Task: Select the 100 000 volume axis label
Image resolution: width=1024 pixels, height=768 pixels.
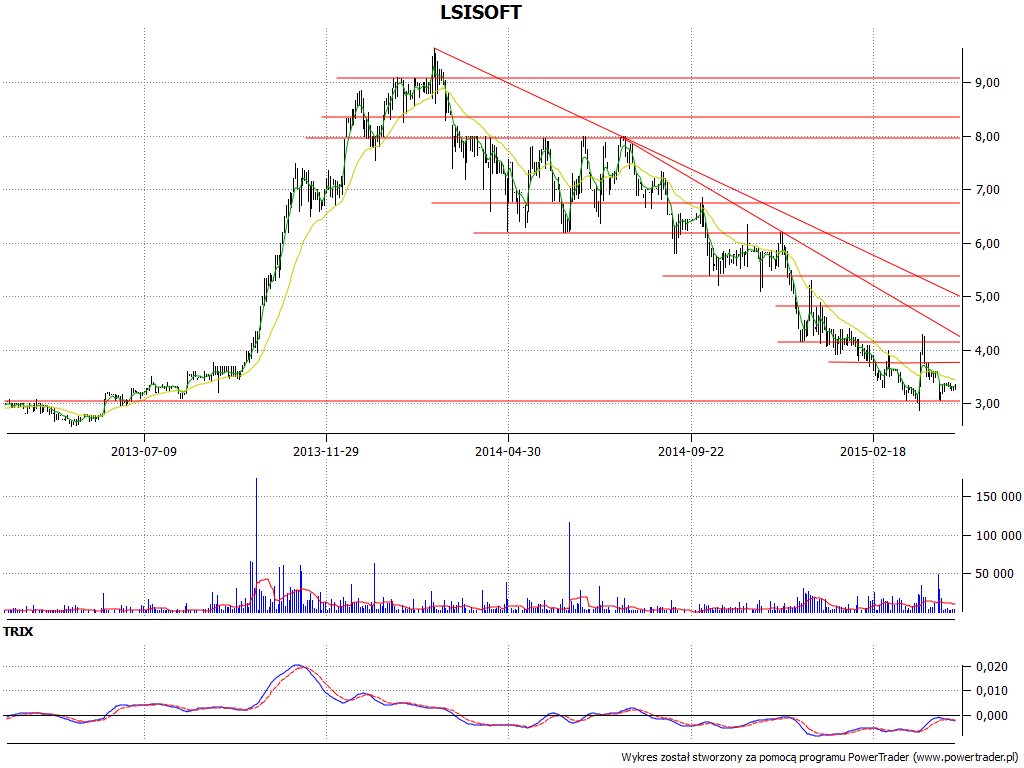Action: [999, 536]
